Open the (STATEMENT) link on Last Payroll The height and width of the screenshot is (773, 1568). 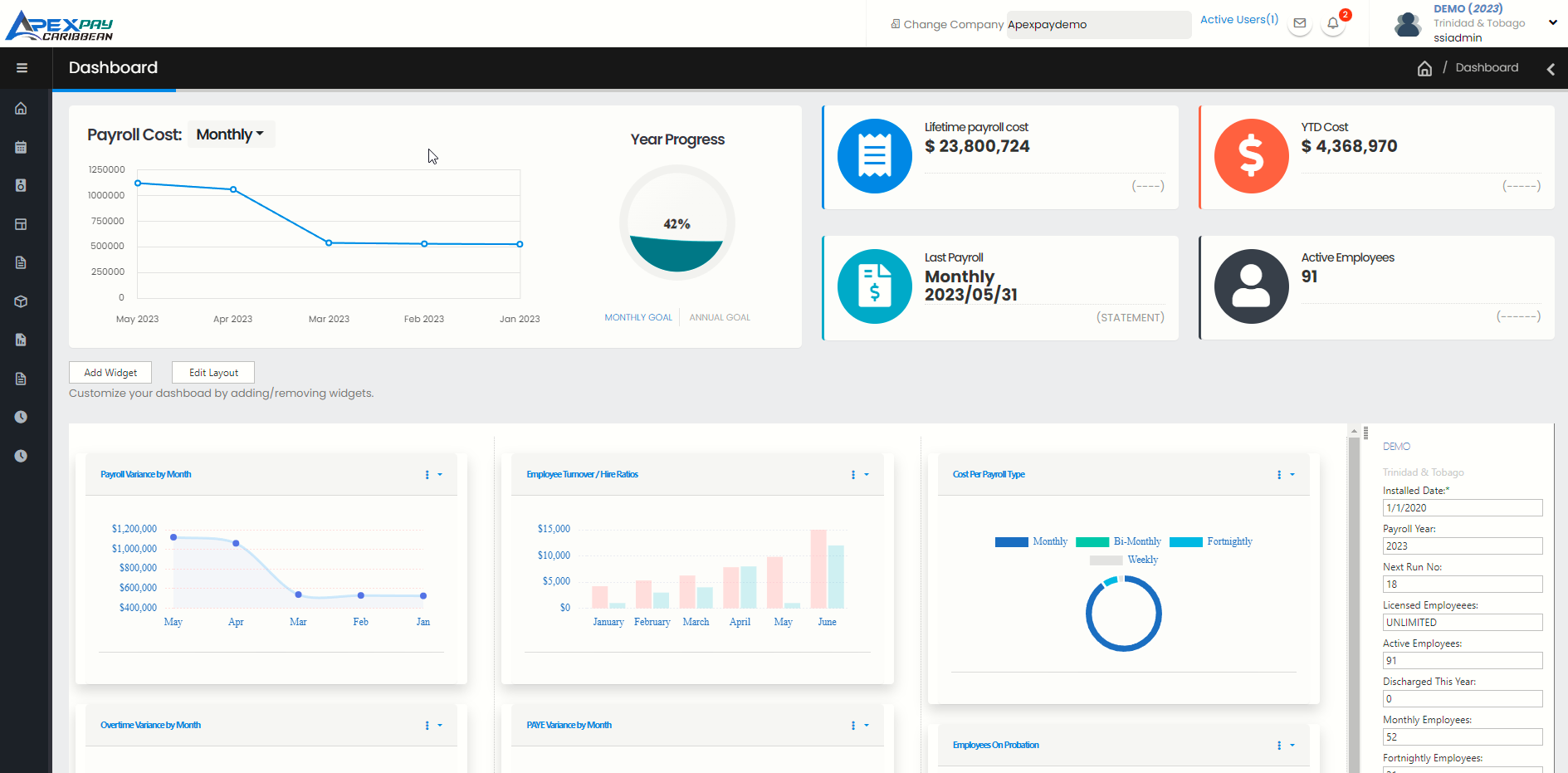1131,317
